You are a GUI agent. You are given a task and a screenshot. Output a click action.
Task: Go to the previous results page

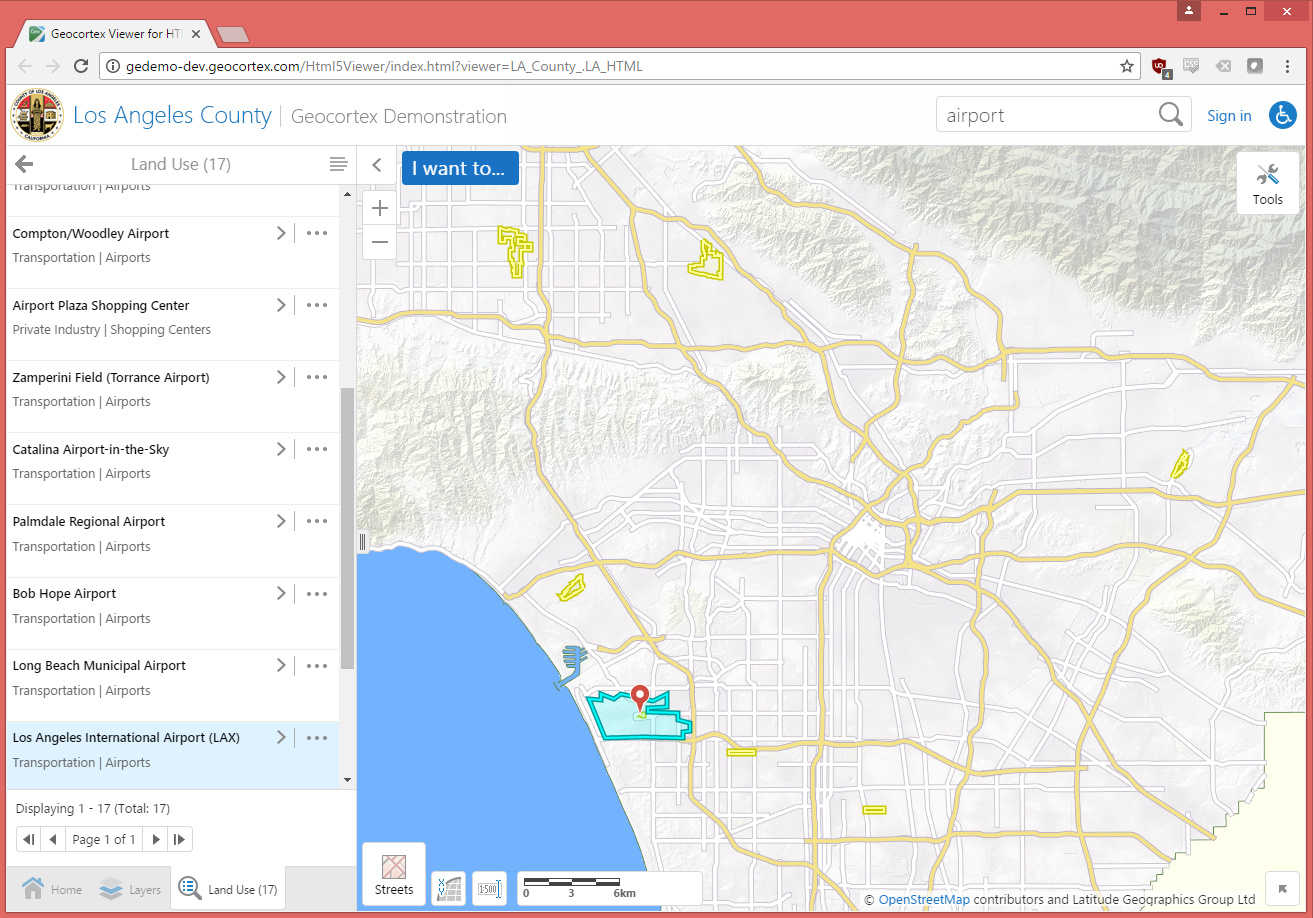click(x=53, y=840)
